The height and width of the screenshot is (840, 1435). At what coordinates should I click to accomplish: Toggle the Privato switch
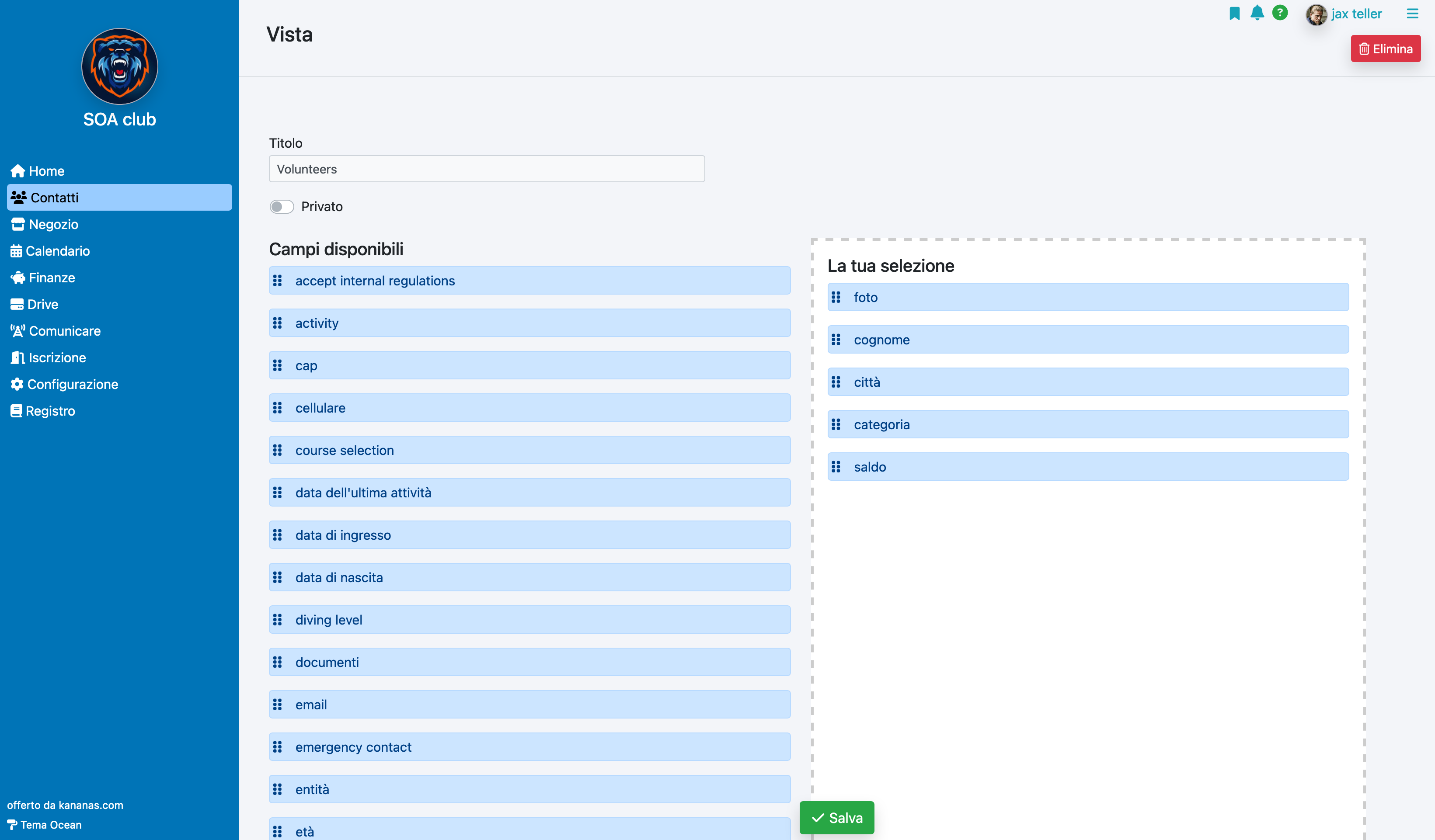point(282,207)
